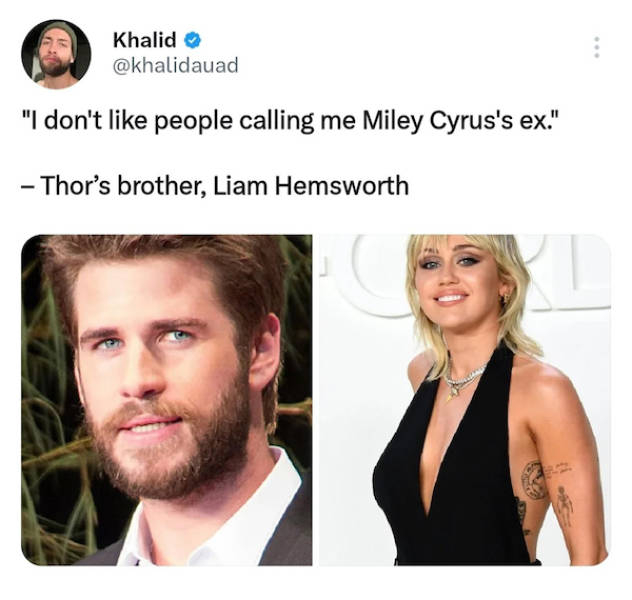Click the black halter dress in right photo
632x600 pixels.
pos(455,475)
